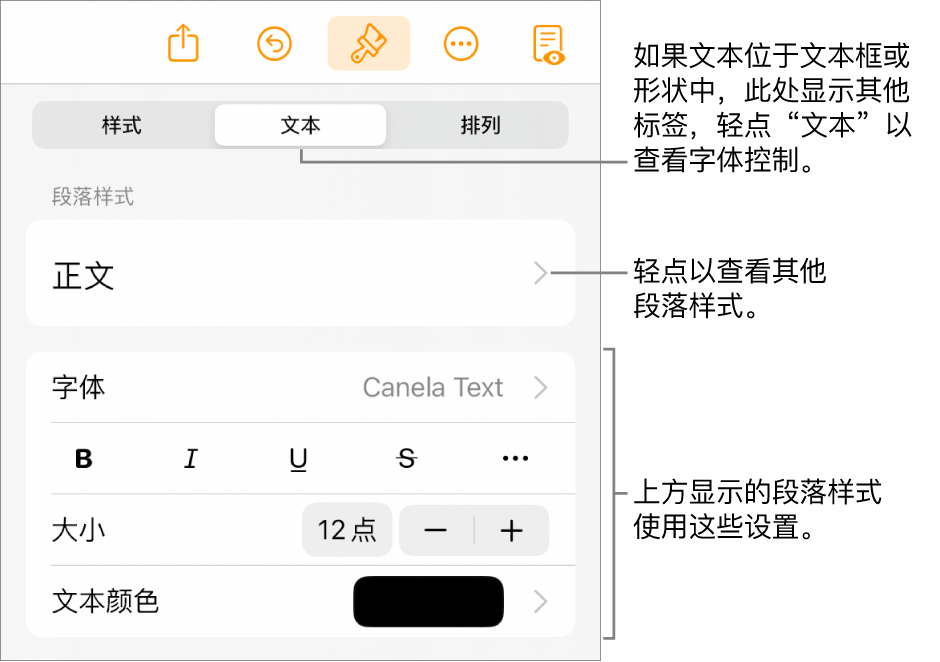Image resolution: width=940 pixels, height=662 pixels.
Task: Tap the 大小 label
Action: 79,530
